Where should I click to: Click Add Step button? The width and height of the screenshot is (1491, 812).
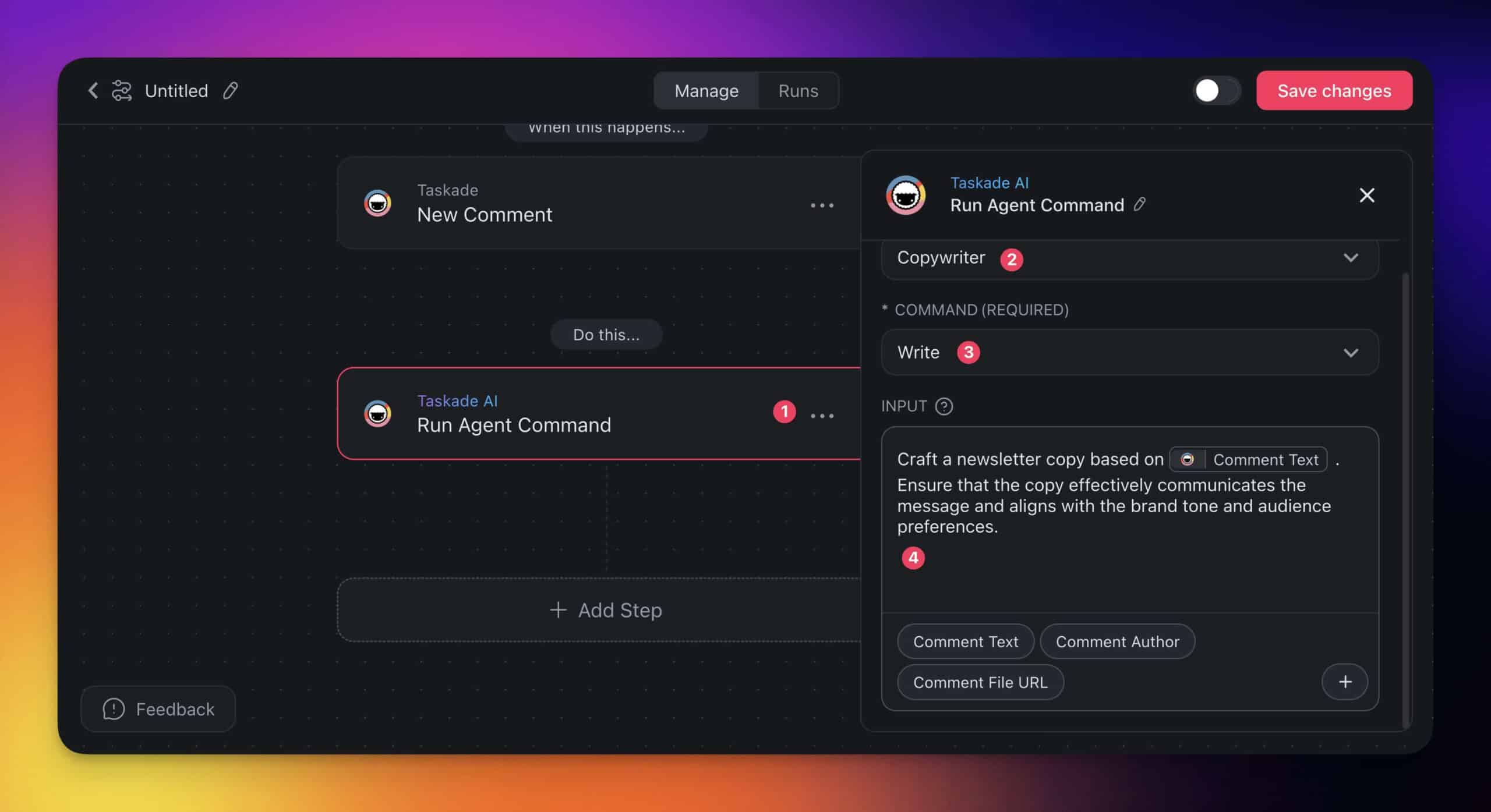[606, 610]
